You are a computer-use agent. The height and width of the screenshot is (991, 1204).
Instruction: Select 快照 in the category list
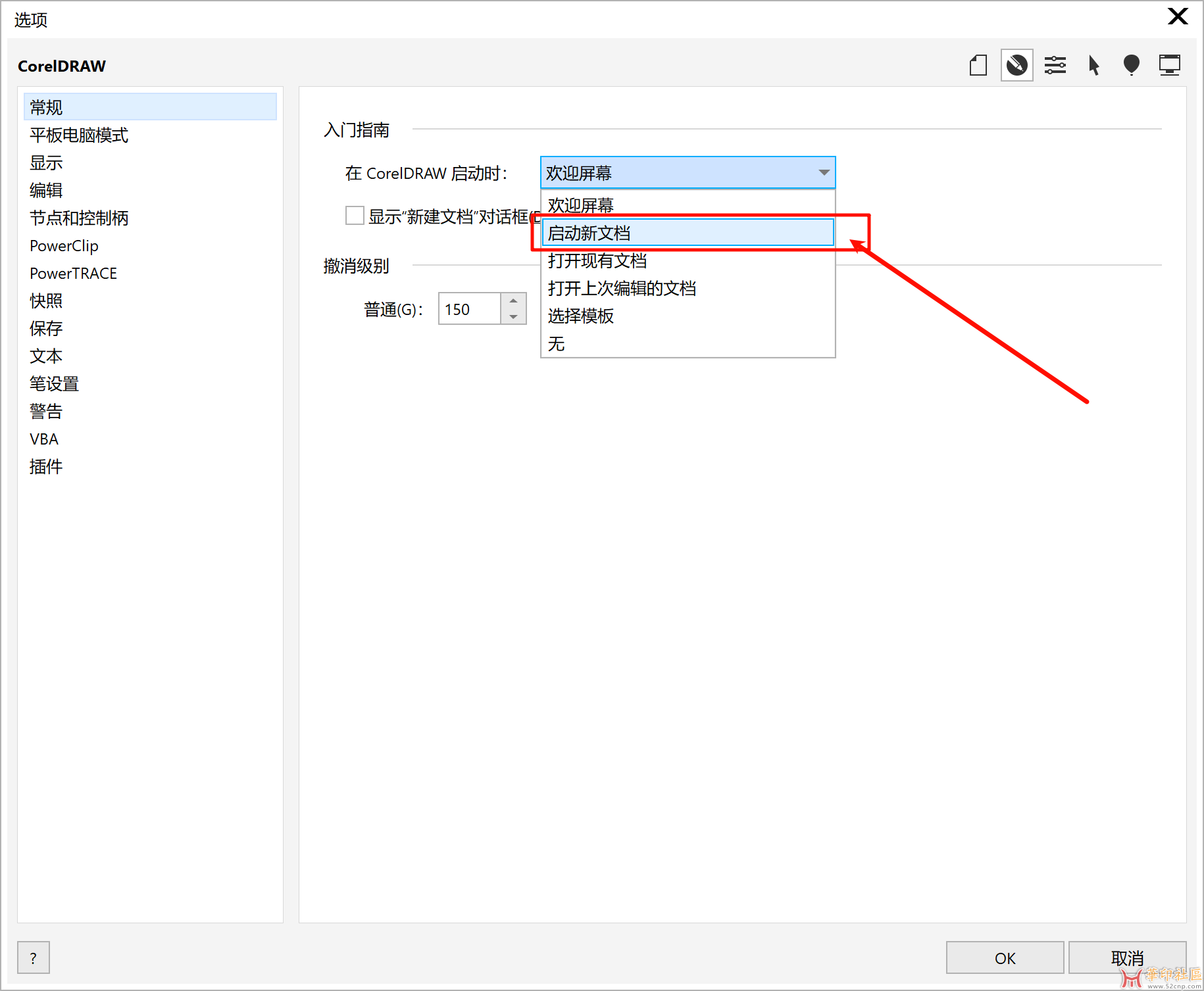[x=150, y=301]
